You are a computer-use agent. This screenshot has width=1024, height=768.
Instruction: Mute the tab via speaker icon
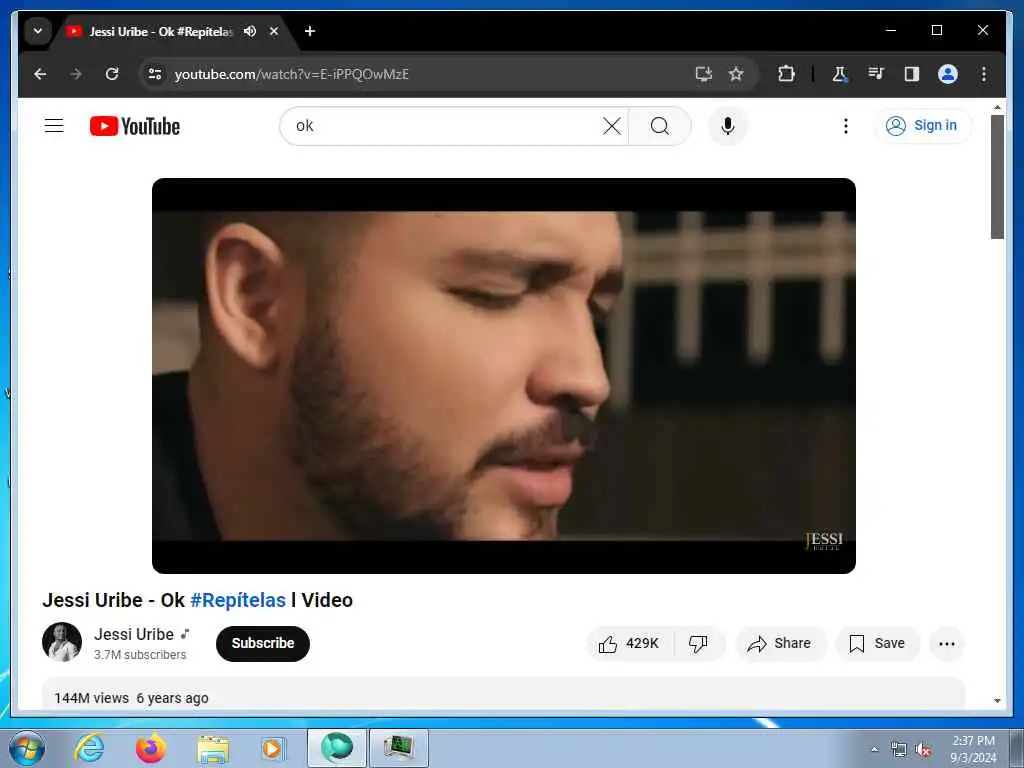tap(250, 31)
